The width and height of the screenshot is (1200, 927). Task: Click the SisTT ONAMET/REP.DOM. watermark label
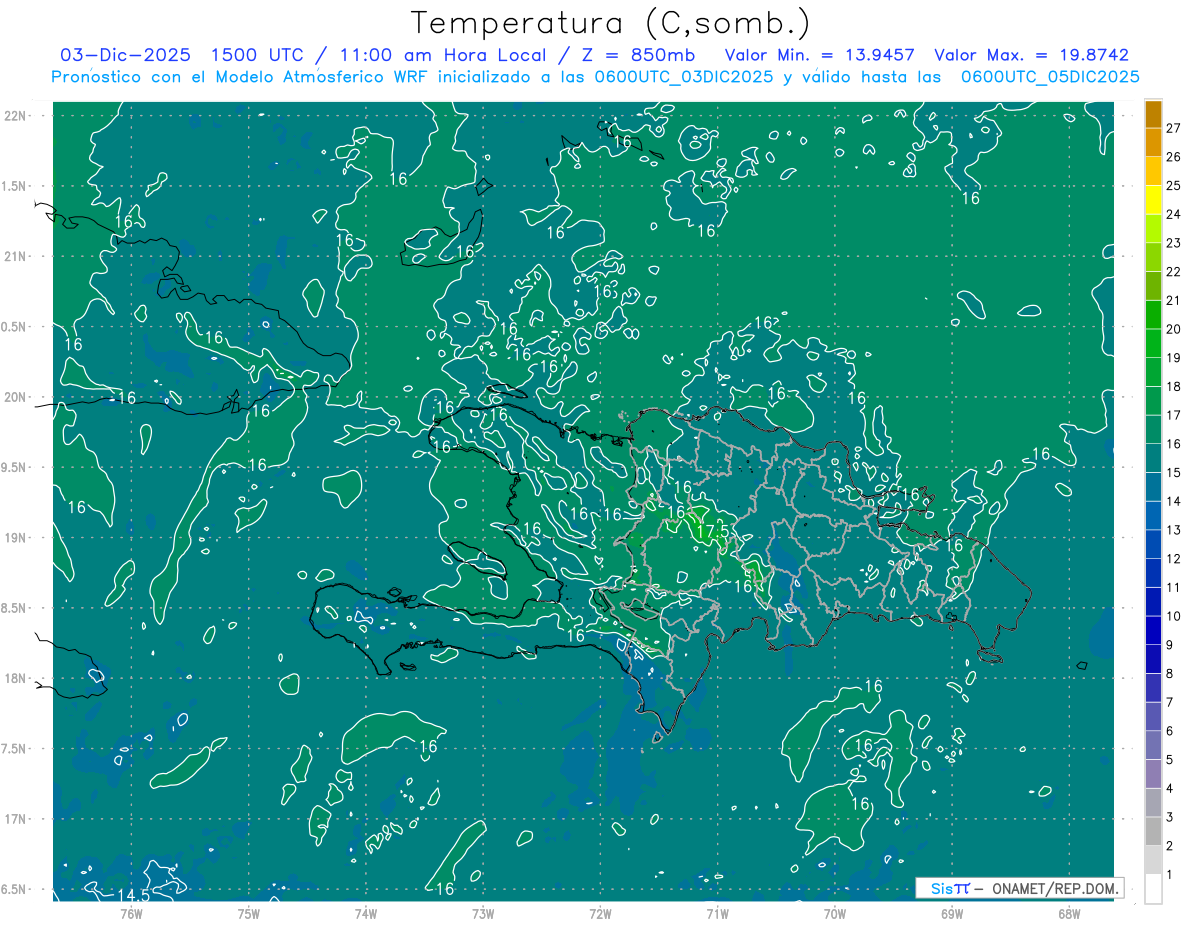(x=1019, y=888)
